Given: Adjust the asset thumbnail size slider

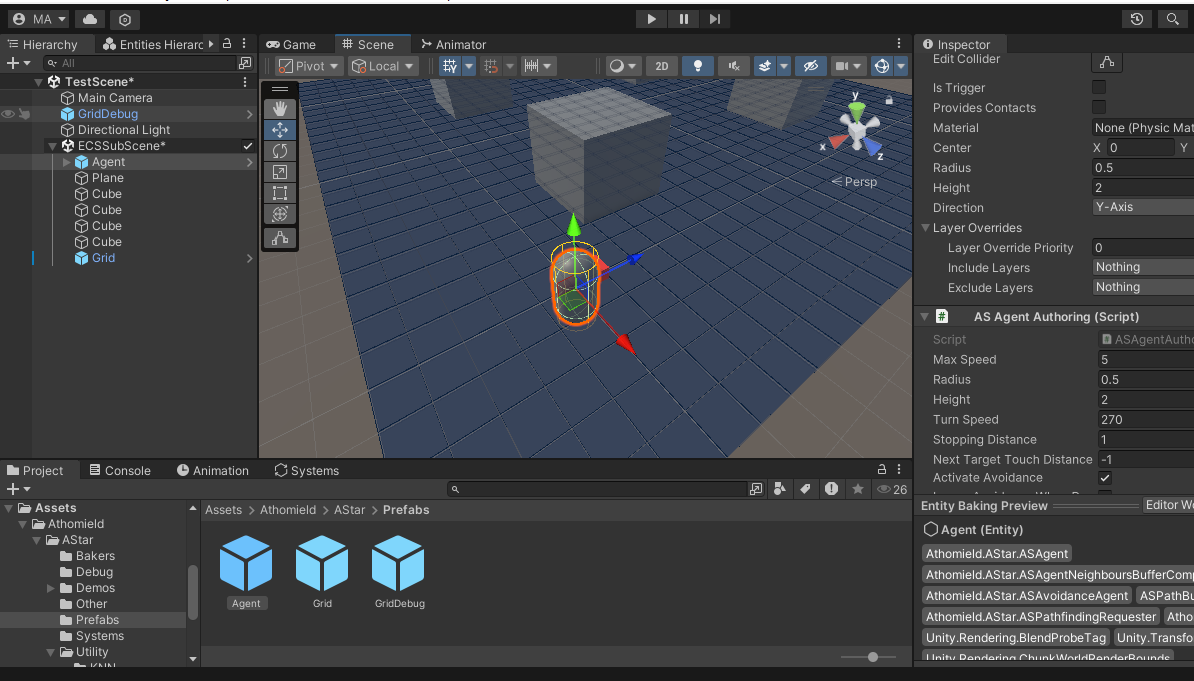Looking at the screenshot, I should click(x=873, y=657).
